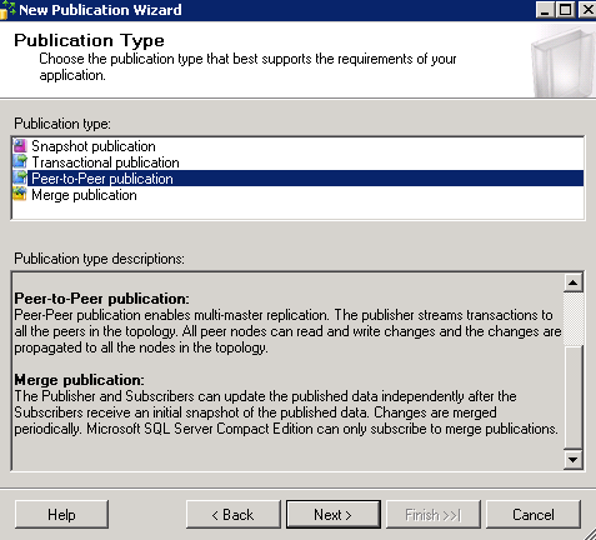Maximize the wizard window

[x=565, y=10]
